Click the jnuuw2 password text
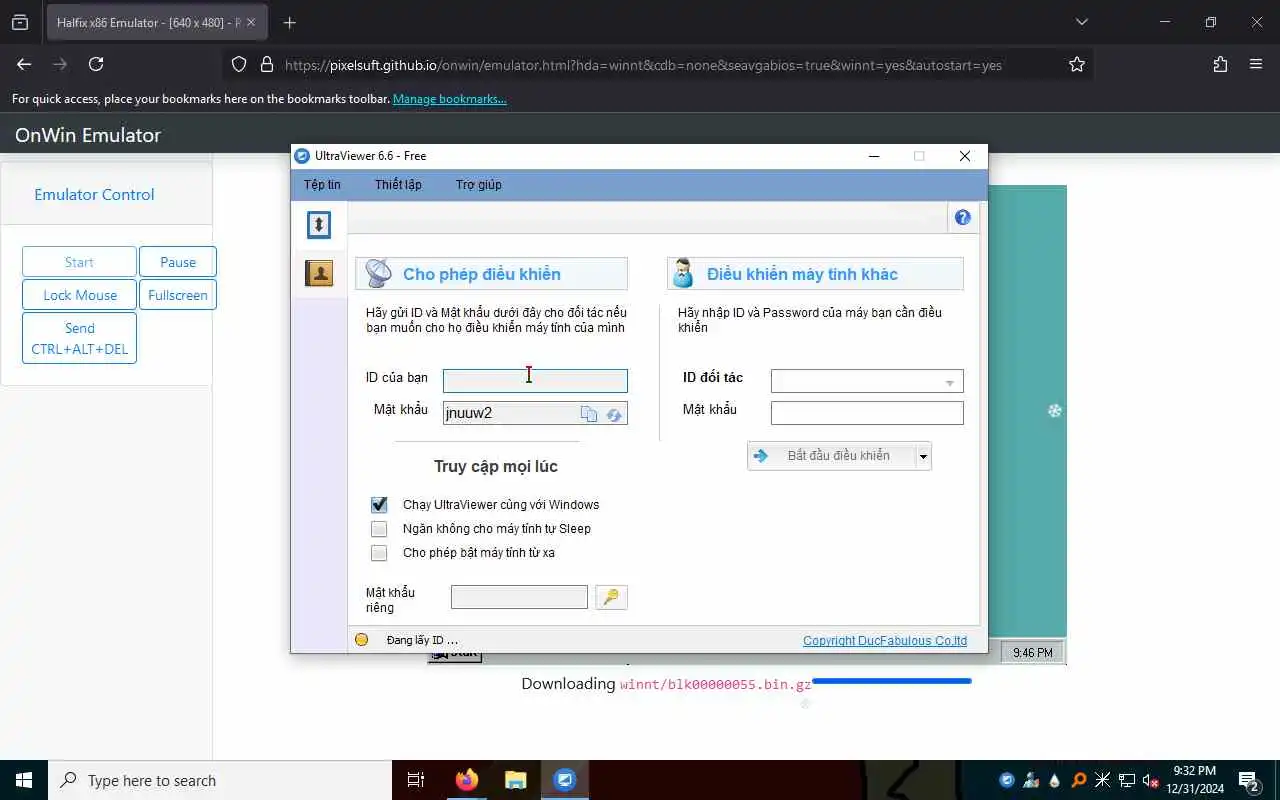Viewport: 1280px width, 800px height. click(469, 413)
